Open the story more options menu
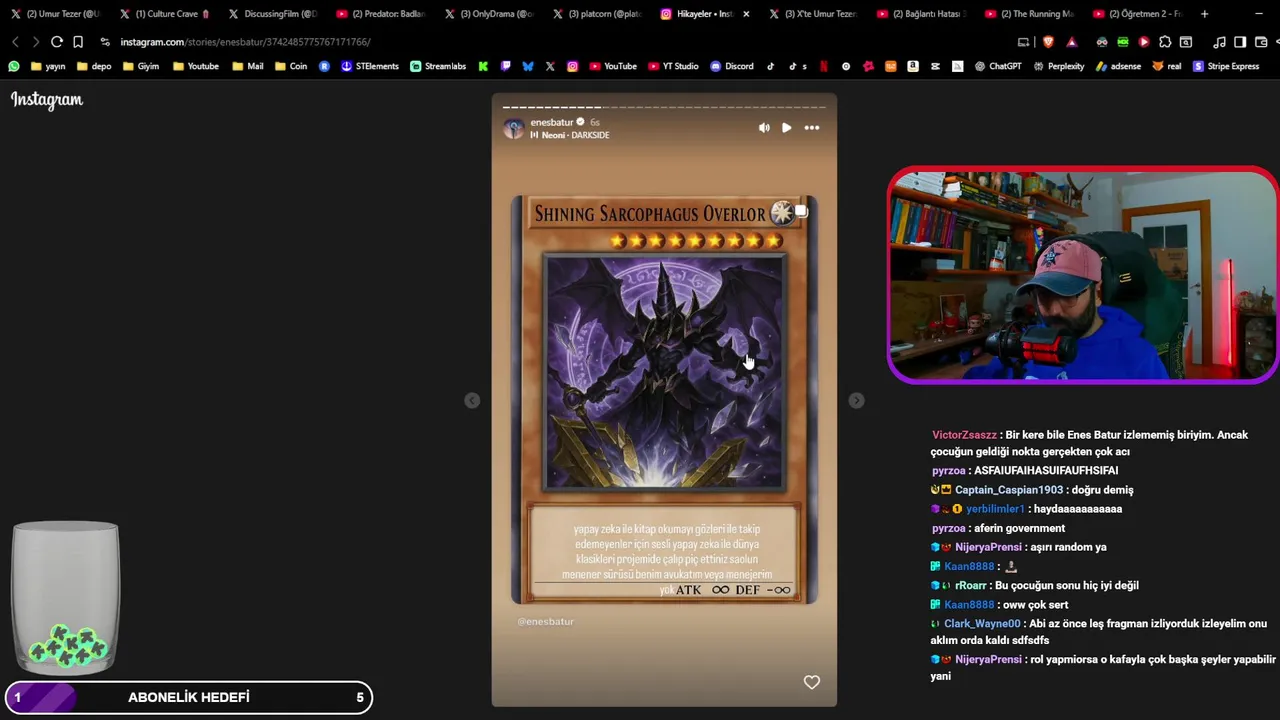 click(812, 128)
